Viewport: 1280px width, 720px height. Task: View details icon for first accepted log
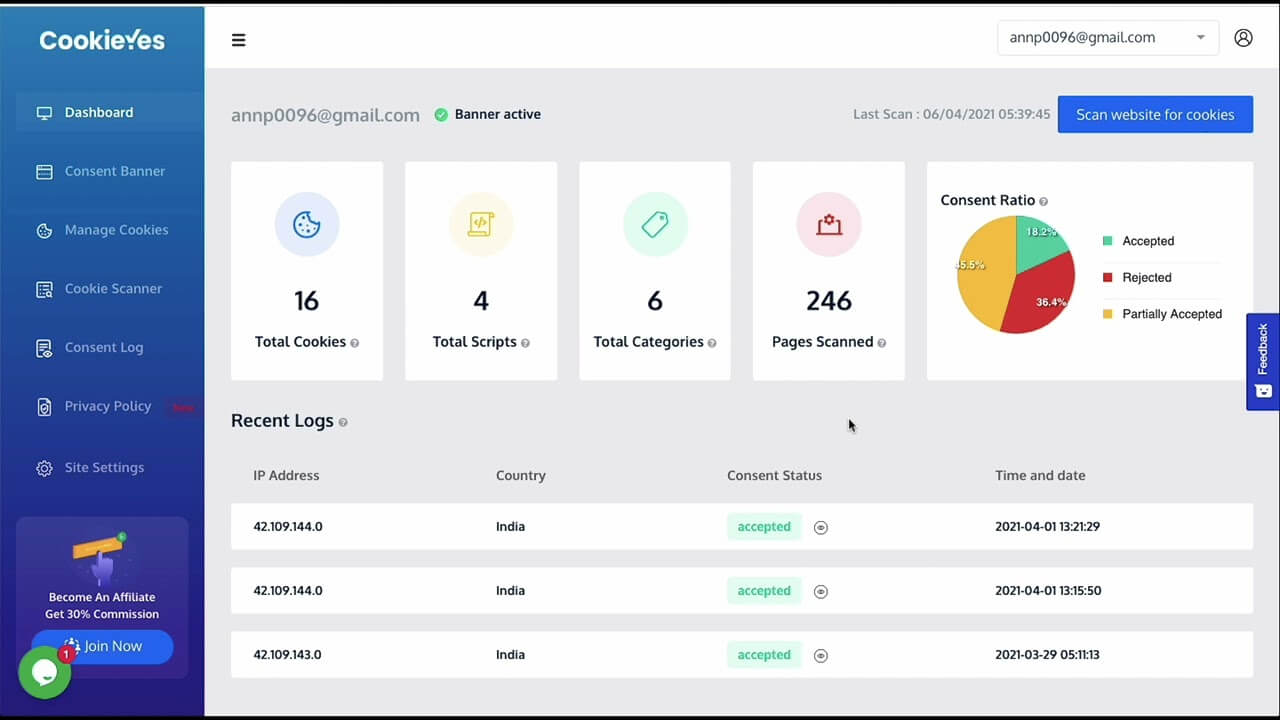click(821, 527)
